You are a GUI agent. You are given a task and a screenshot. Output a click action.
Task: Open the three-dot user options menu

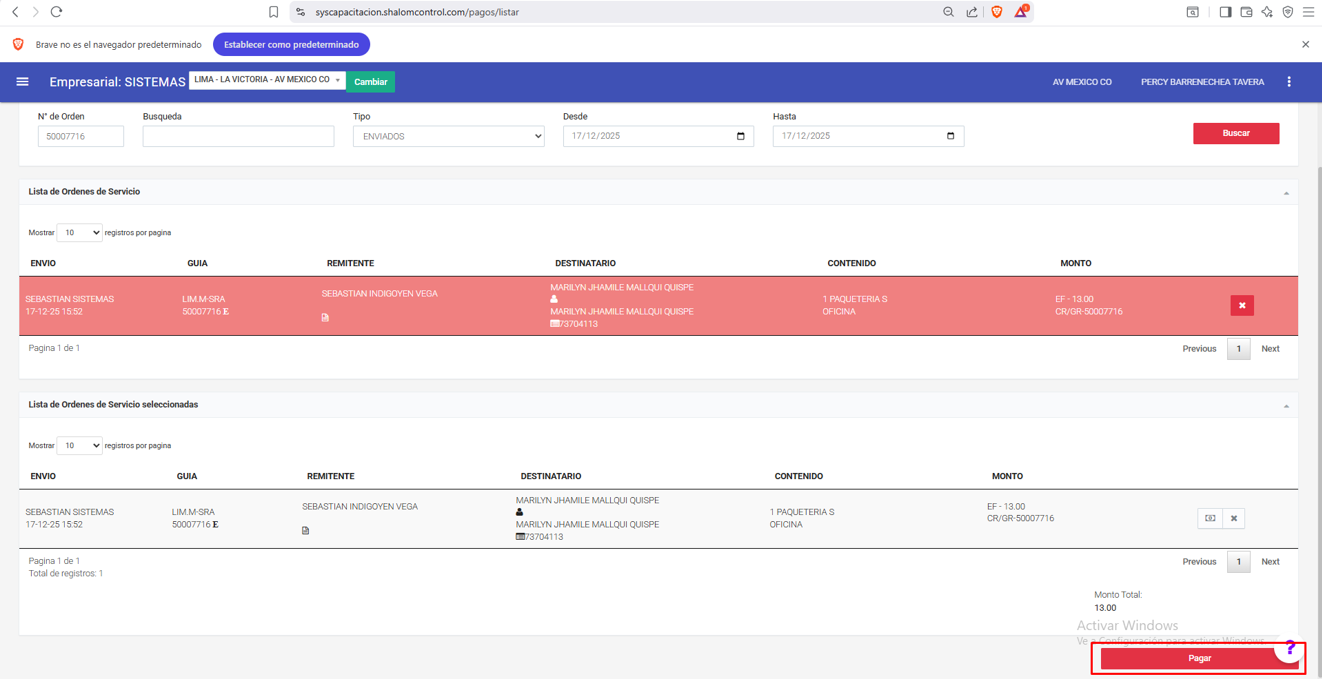pos(1288,82)
